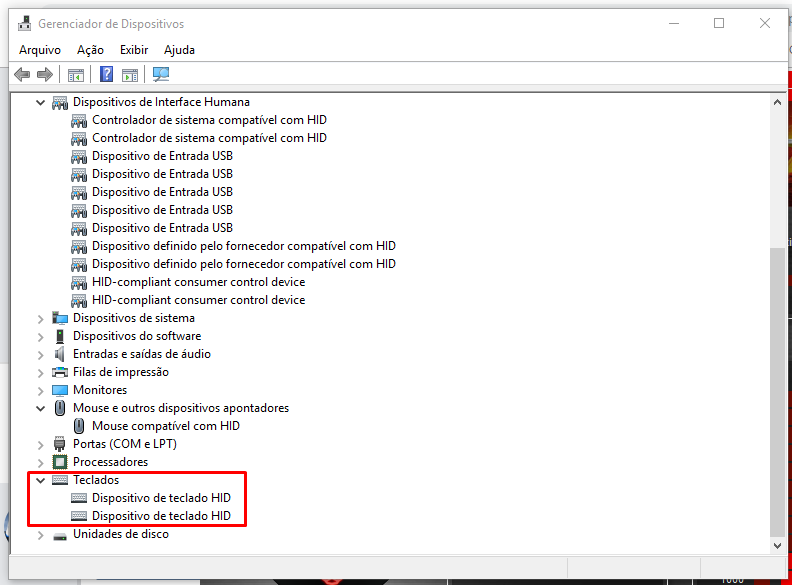Open Help with the blue question mark icon
The width and height of the screenshot is (792, 585).
[107, 74]
